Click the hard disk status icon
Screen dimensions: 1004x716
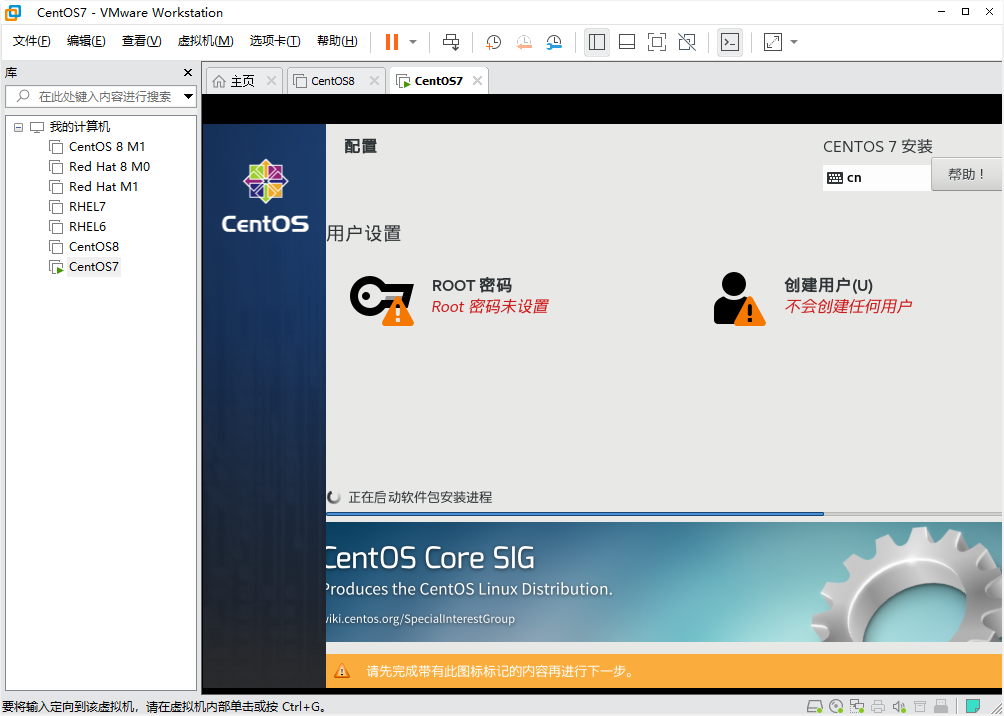click(814, 706)
